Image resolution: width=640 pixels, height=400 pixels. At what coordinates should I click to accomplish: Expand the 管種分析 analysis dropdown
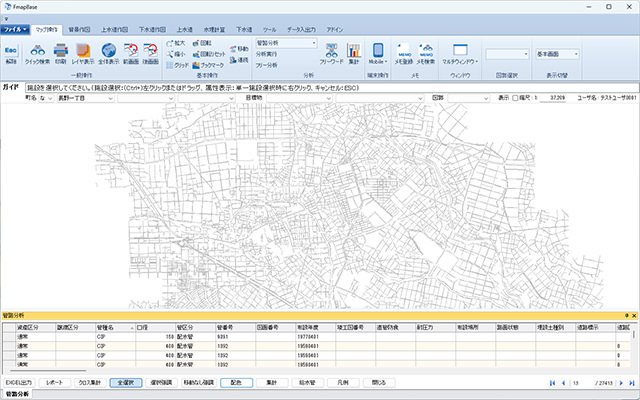pyautogui.click(x=313, y=44)
